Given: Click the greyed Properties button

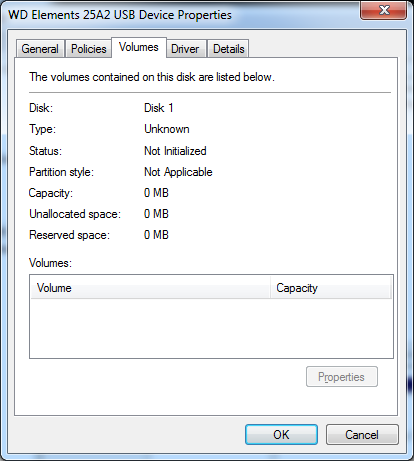Looking at the screenshot, I should click(x=342, y=377).
